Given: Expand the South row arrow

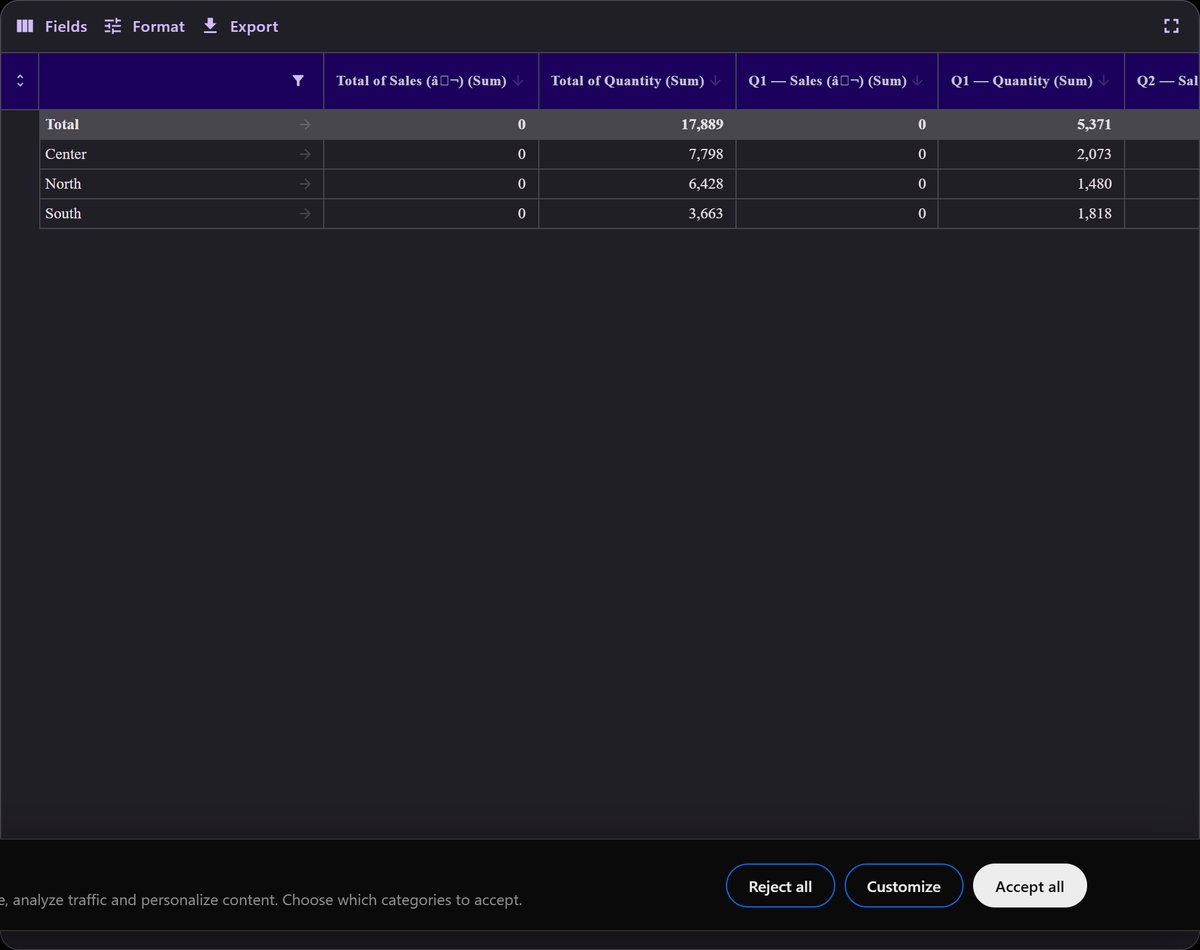Looking at the screenshot, I should (x=306, y=214).
